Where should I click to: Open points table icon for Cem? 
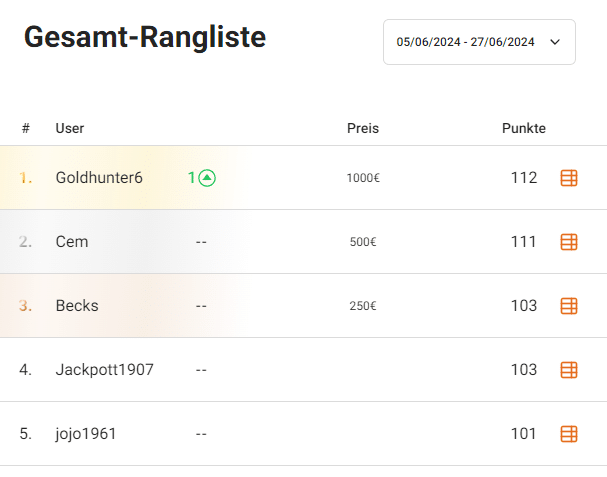coord(569,242)
